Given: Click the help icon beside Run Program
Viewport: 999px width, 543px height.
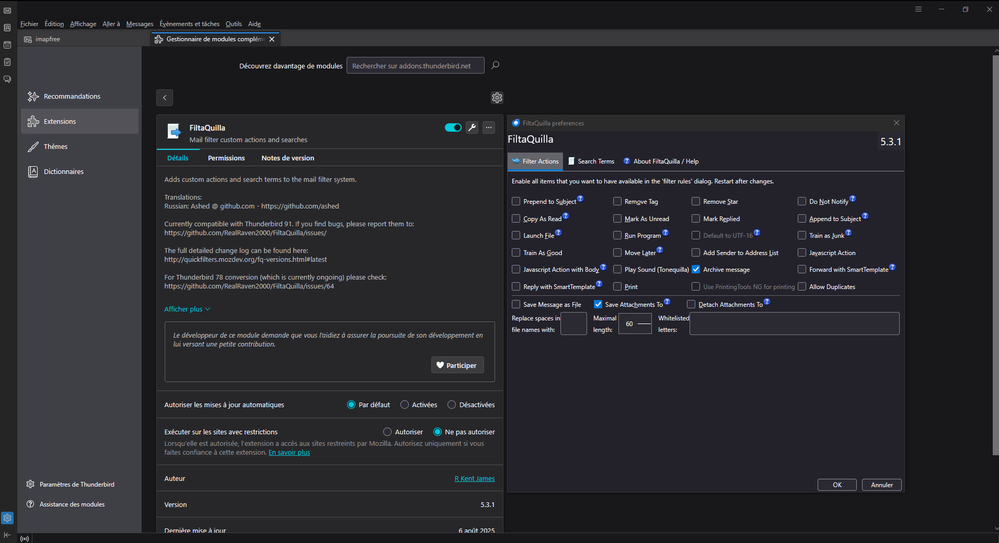Looking at the screenshot, I should (665, 234).
